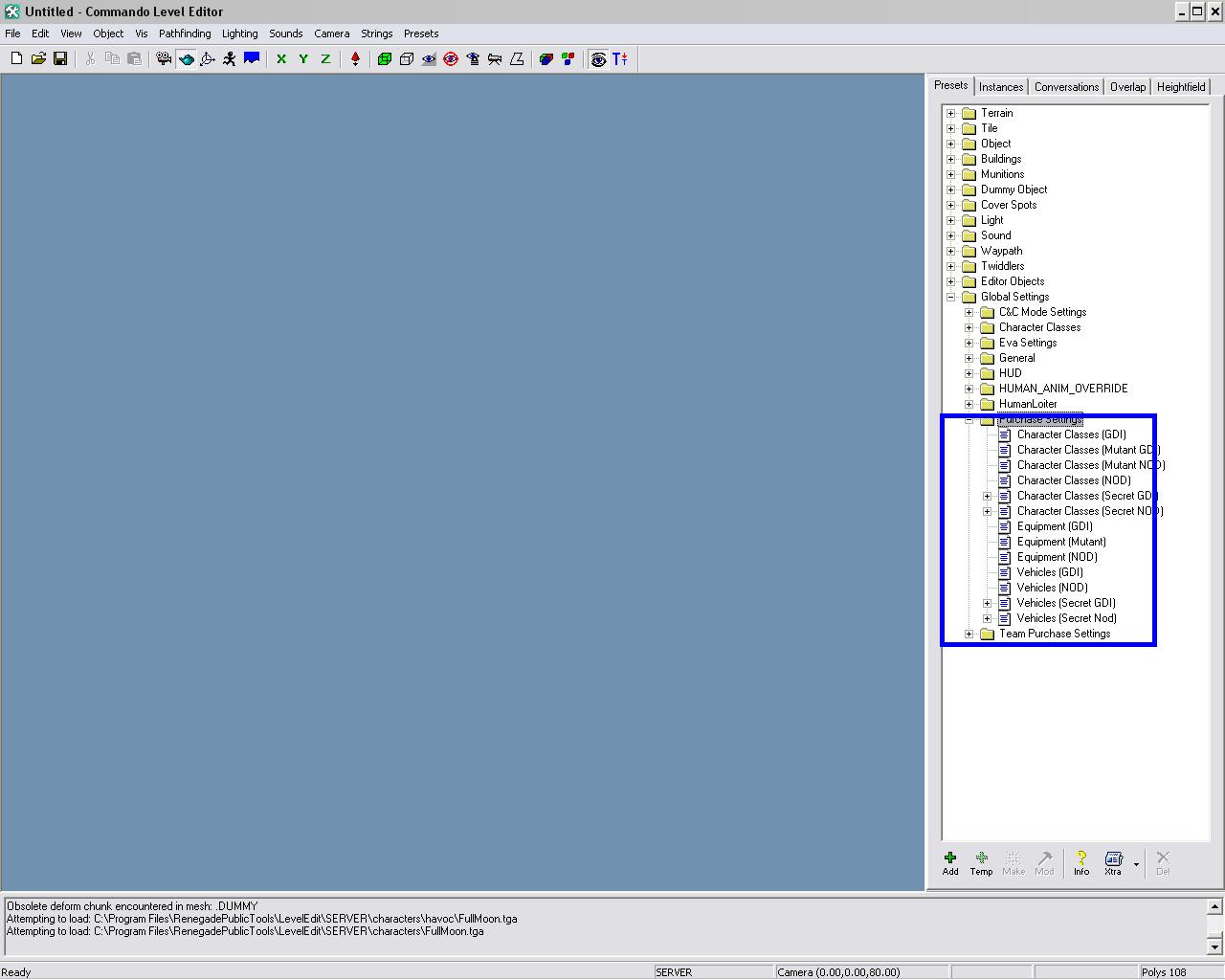This screenshot has width=1225, height=980.
Task: Click the Save floppy disk icon
Action: click(x=60, y=59)
